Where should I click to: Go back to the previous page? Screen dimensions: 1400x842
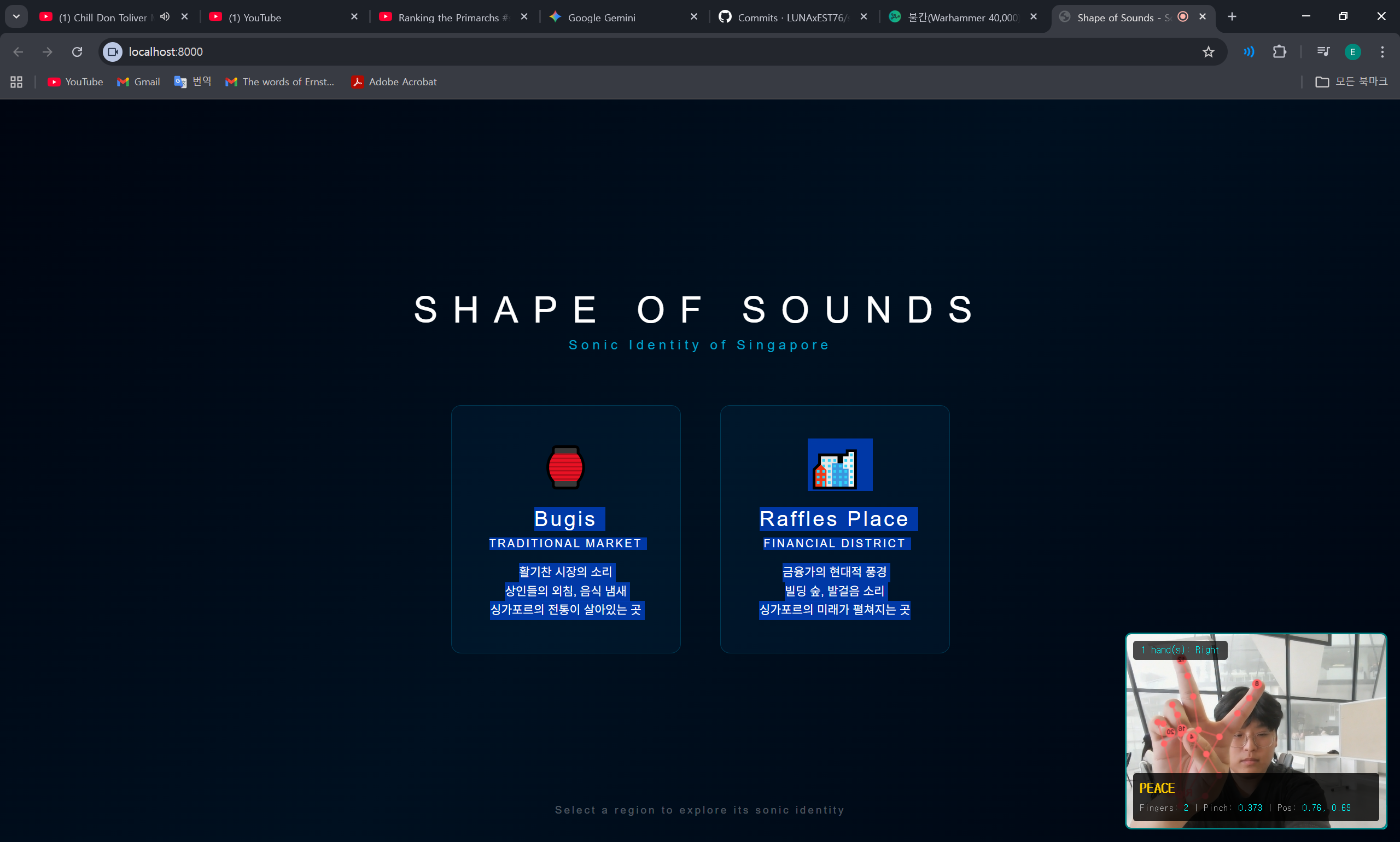pos(18,51)
